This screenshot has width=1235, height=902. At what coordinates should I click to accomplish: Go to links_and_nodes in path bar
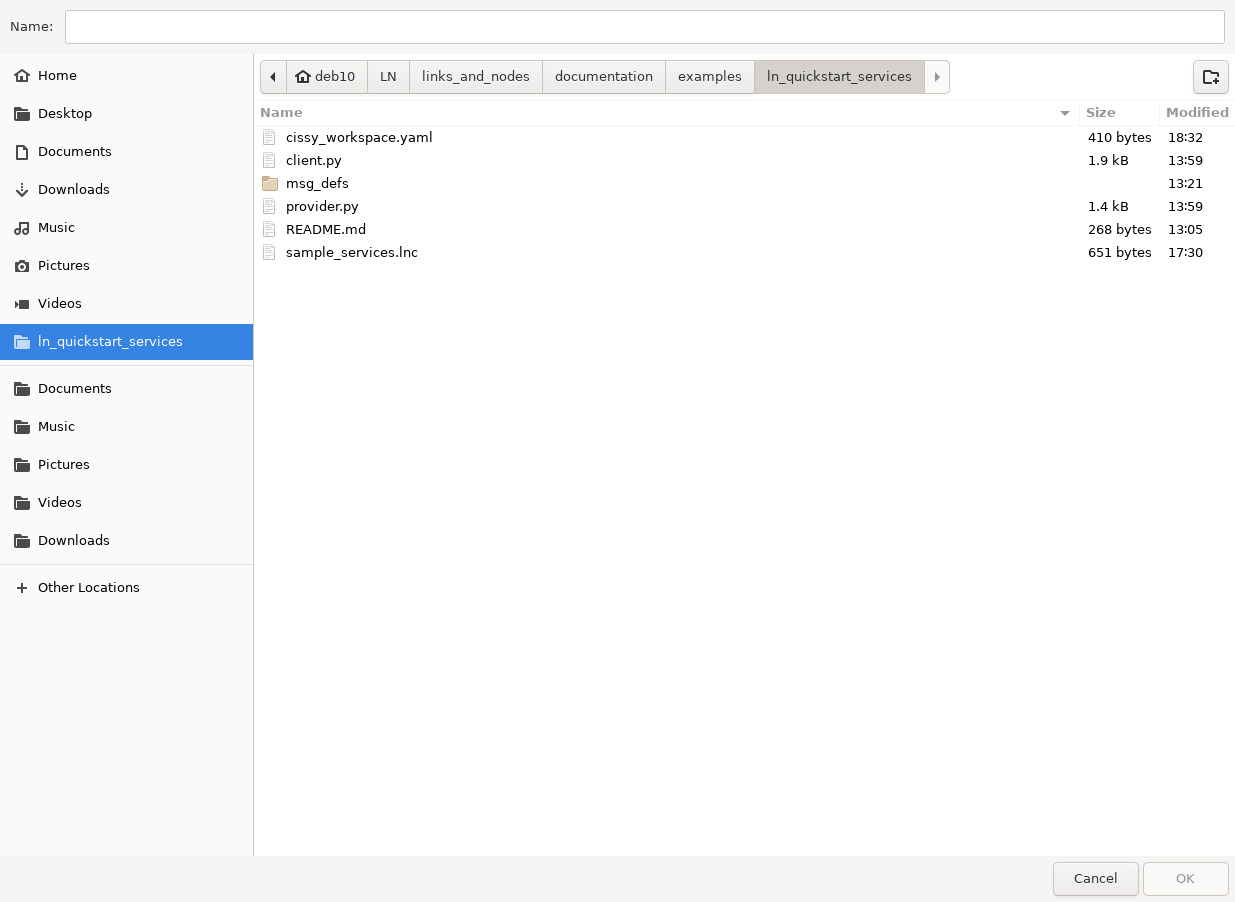[476, 77]
